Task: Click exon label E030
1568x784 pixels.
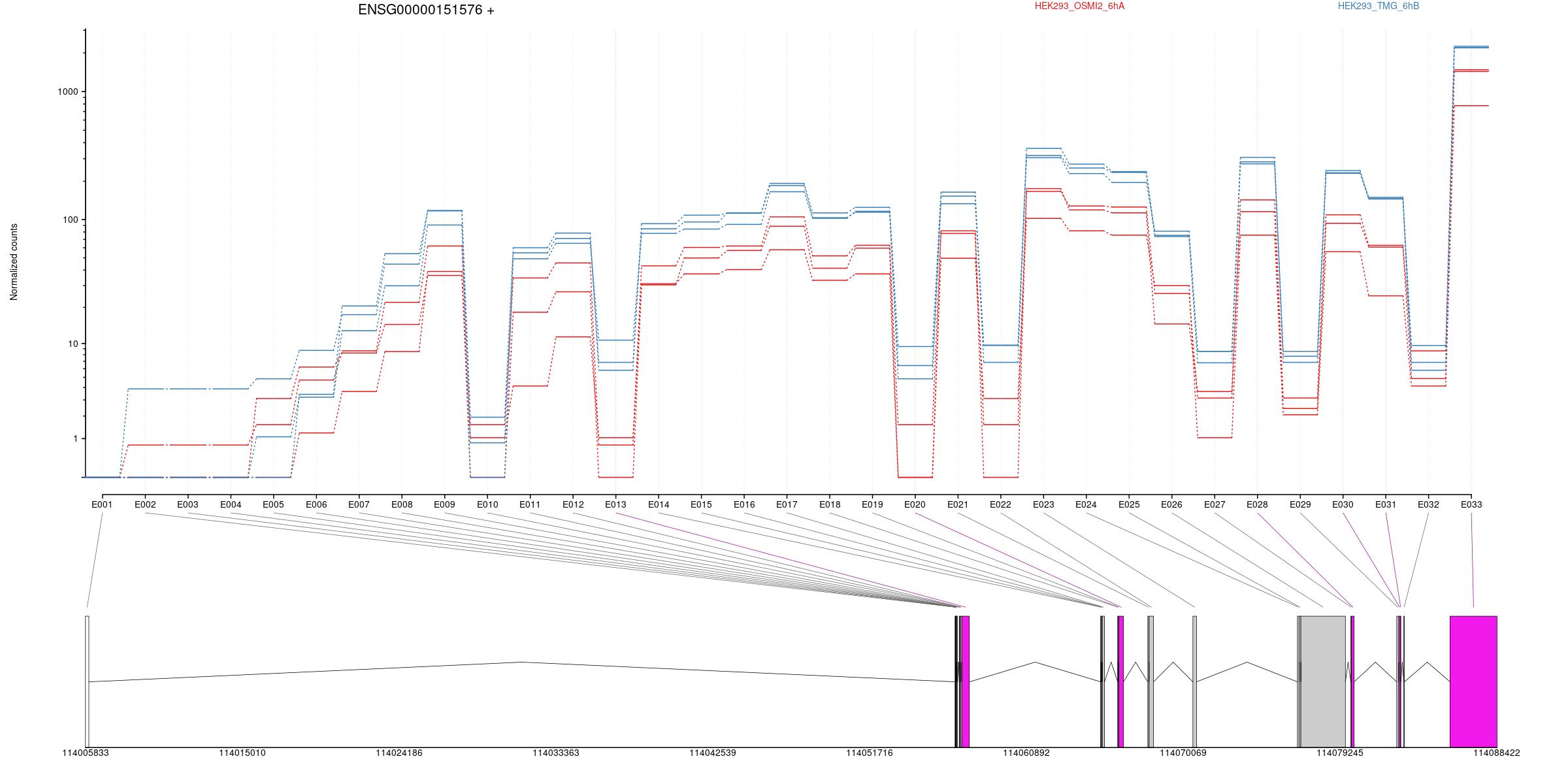Action: [1343, 504]
